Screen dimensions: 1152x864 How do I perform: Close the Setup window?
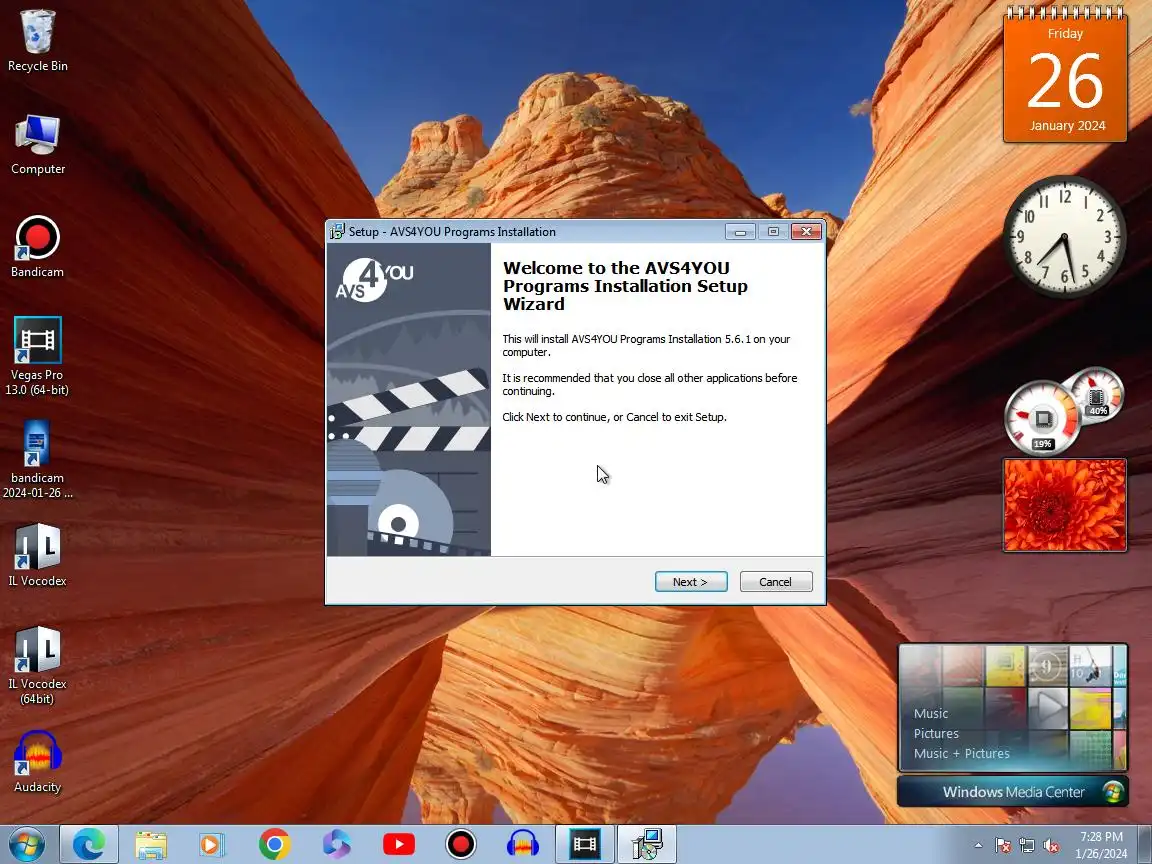(x=806, y=231)
